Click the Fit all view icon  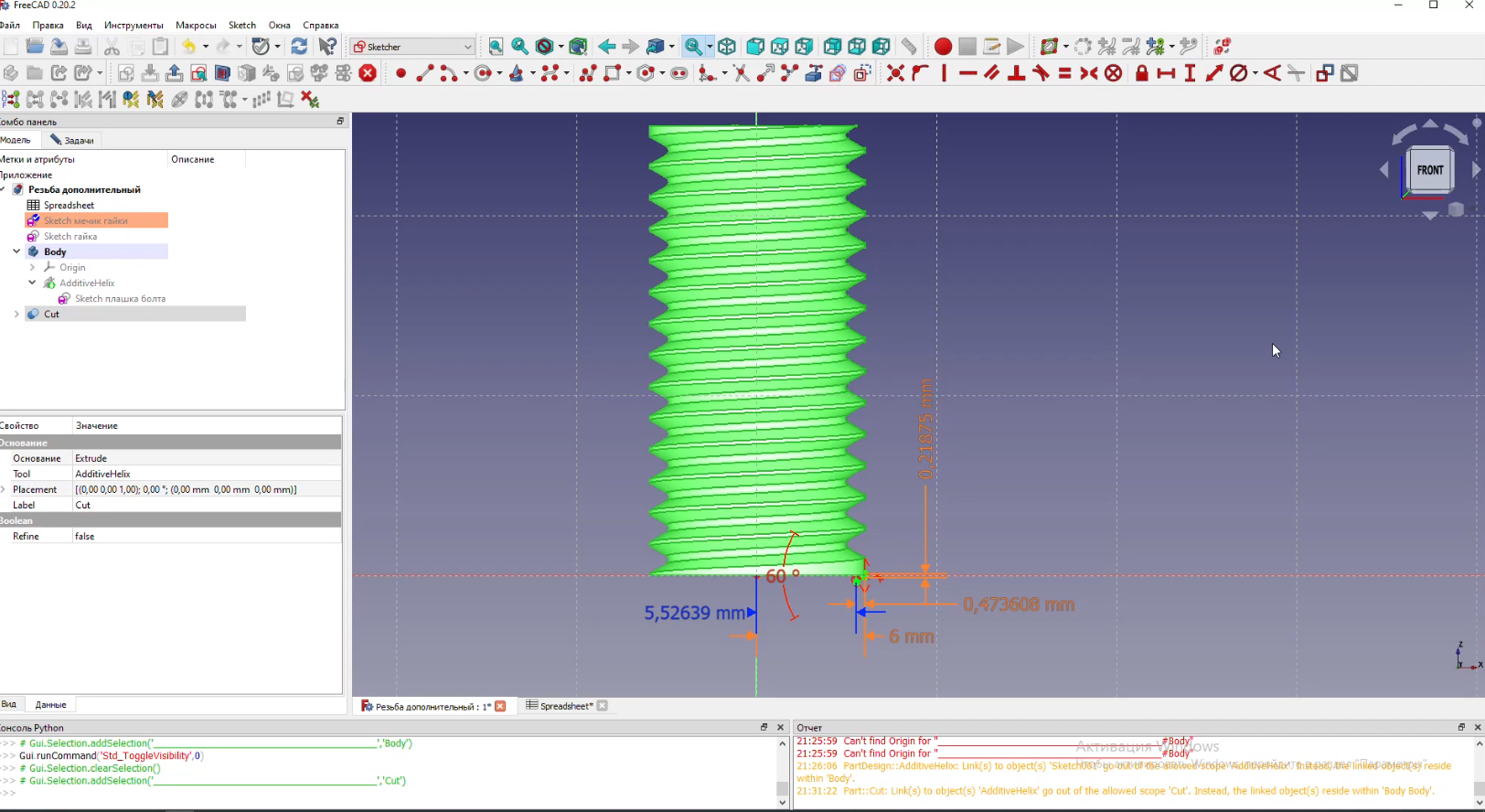point(496,47)
